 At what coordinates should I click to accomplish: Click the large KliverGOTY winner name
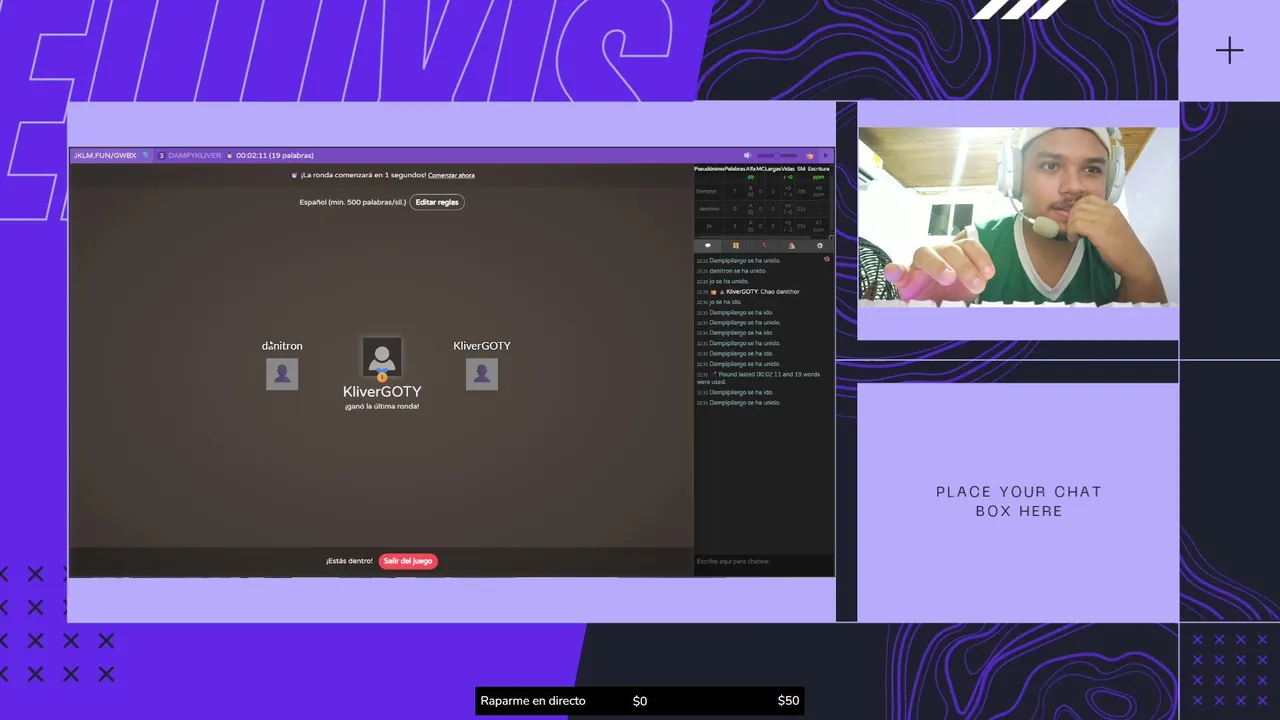tap(382, 391)
